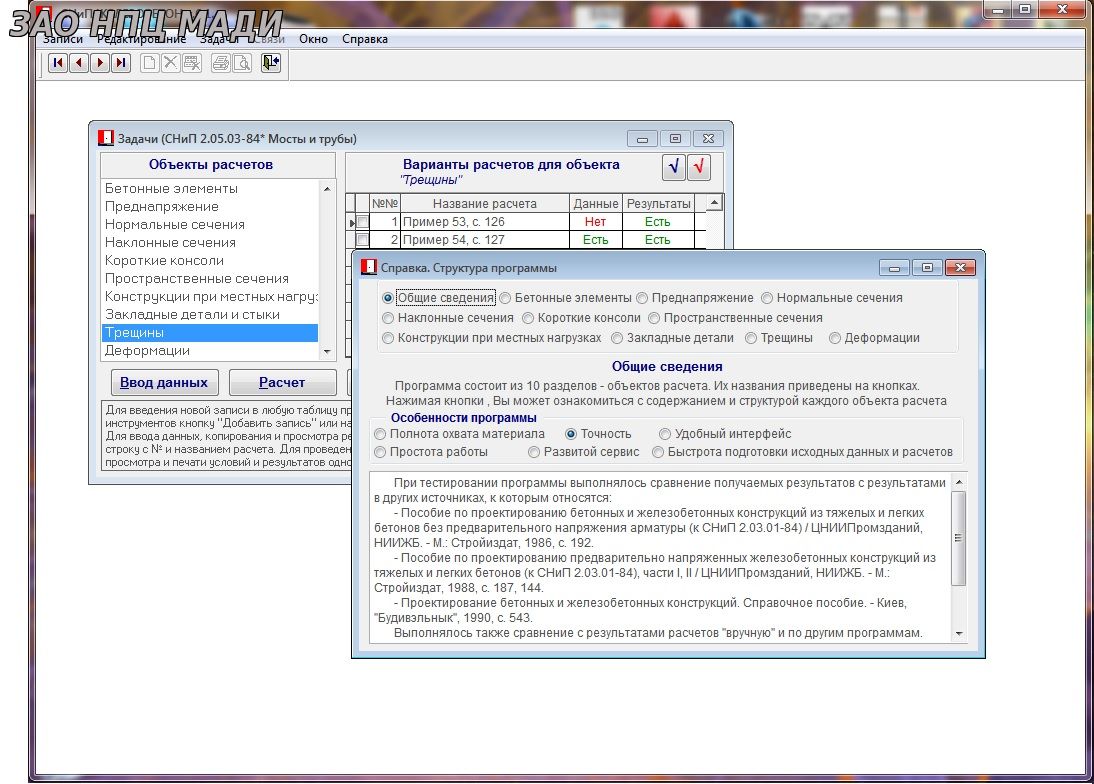Image resolution: width=1094 pixels, height=784 pixels.
Task: Open the Окно menu
Action: (313, 39)
